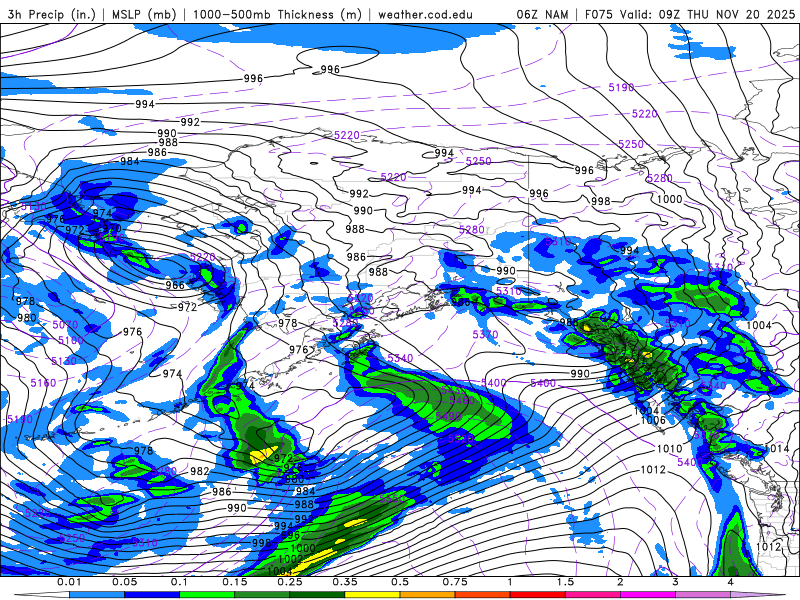800x600 pixels.
Task: Click the "F075 Valid: 09Z THU NOV 20 2025" text
Action: click(x=690, y=14)
